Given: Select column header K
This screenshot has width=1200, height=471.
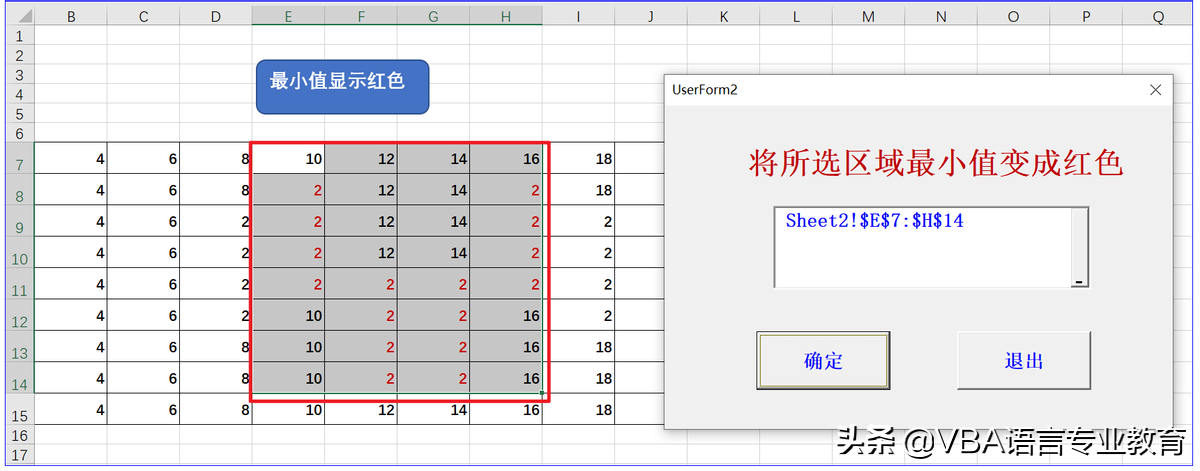Looking at the screenshot, I should click(723, 16).
